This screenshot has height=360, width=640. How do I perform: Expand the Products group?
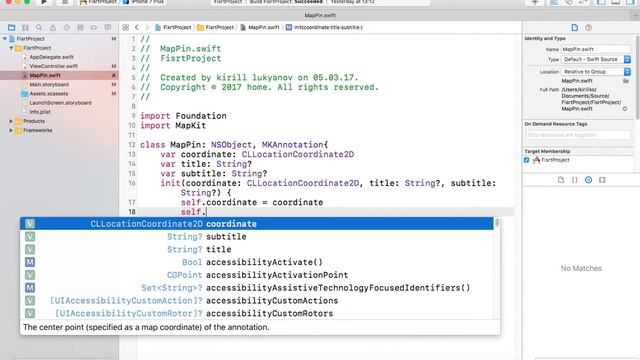click(11, 121)
